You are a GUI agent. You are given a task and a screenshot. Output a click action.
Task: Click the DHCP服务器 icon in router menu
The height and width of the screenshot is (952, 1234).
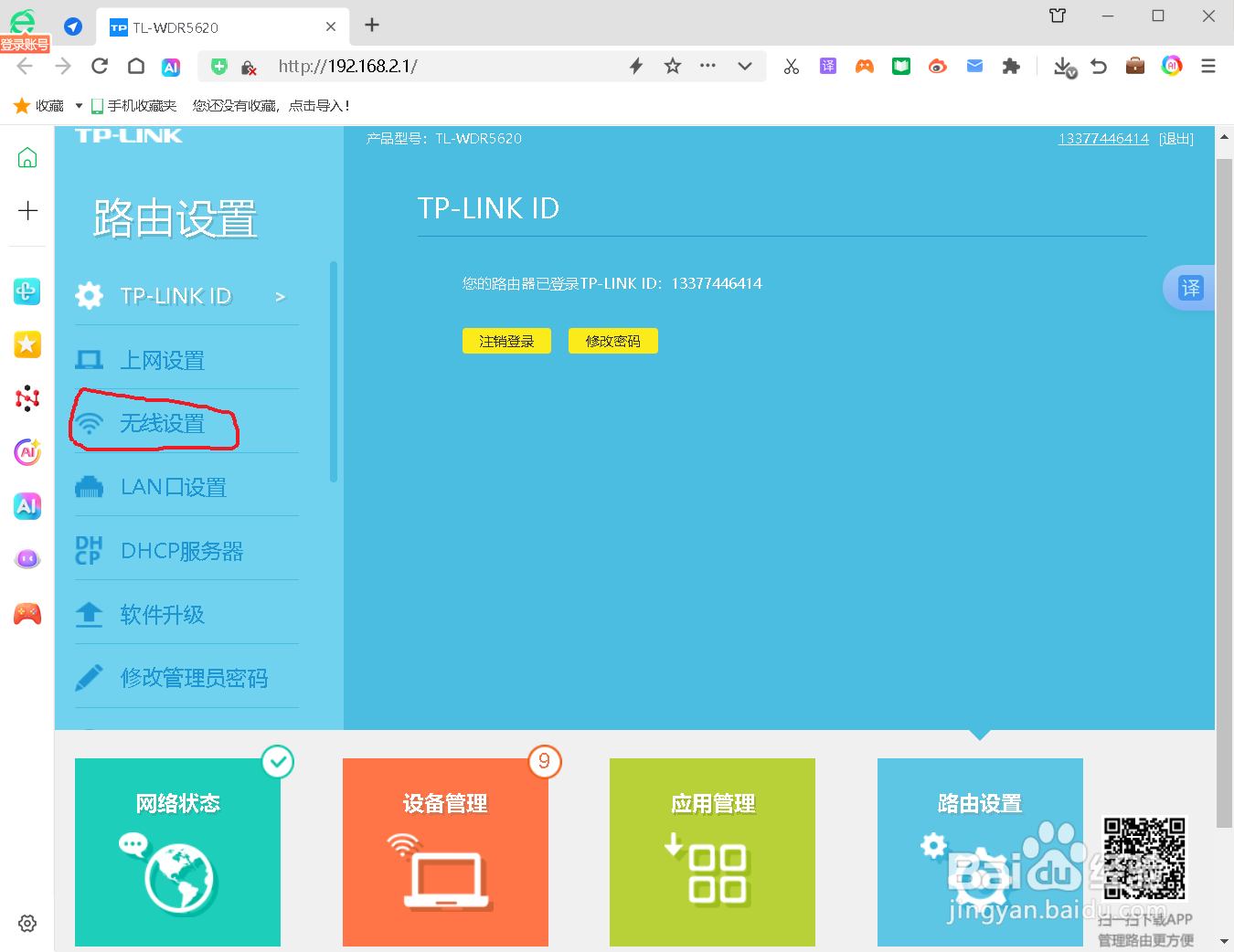pos(89,550)
